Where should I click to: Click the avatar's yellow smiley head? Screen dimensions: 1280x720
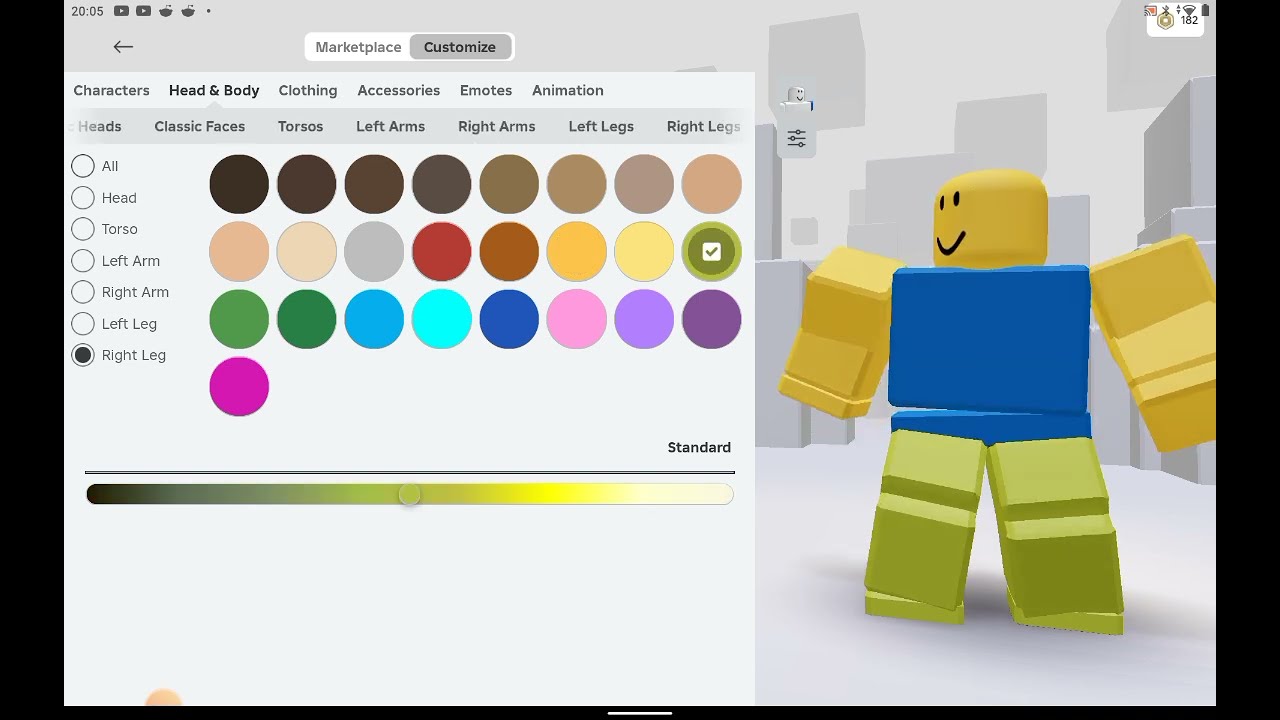click(x=990, y=218)
